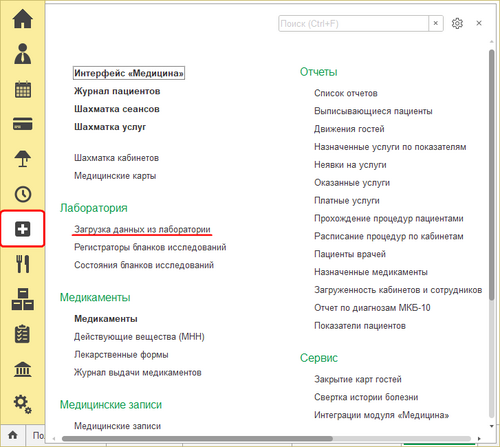Open the person with tie section icon
The height and width of the screenshot is (447, 500).
(x=23, y=54)
